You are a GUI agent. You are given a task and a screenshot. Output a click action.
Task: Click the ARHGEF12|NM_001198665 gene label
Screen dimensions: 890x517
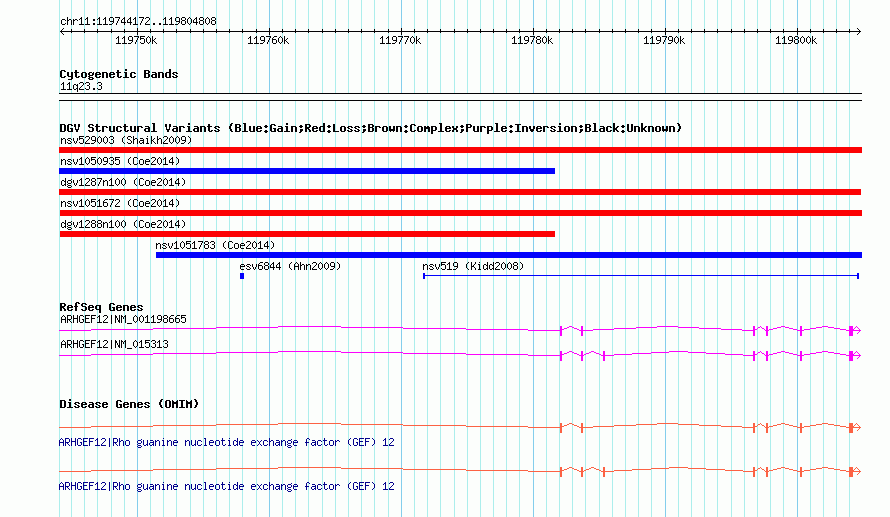123,320
